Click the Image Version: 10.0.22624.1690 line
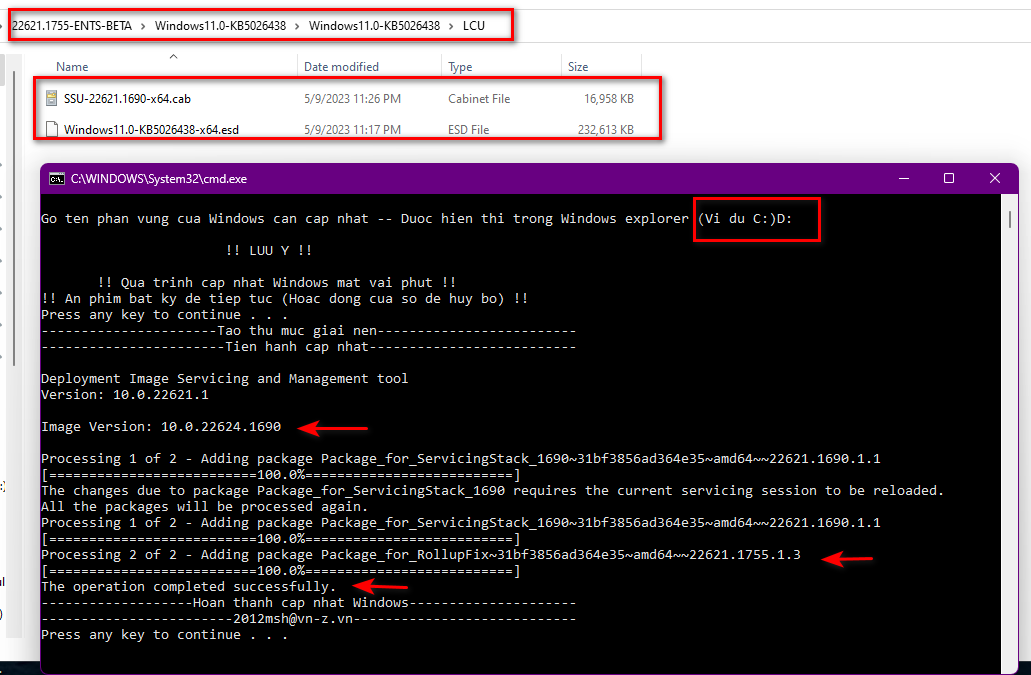Viewport: 1031px width, 675px height. pos(161,427)
